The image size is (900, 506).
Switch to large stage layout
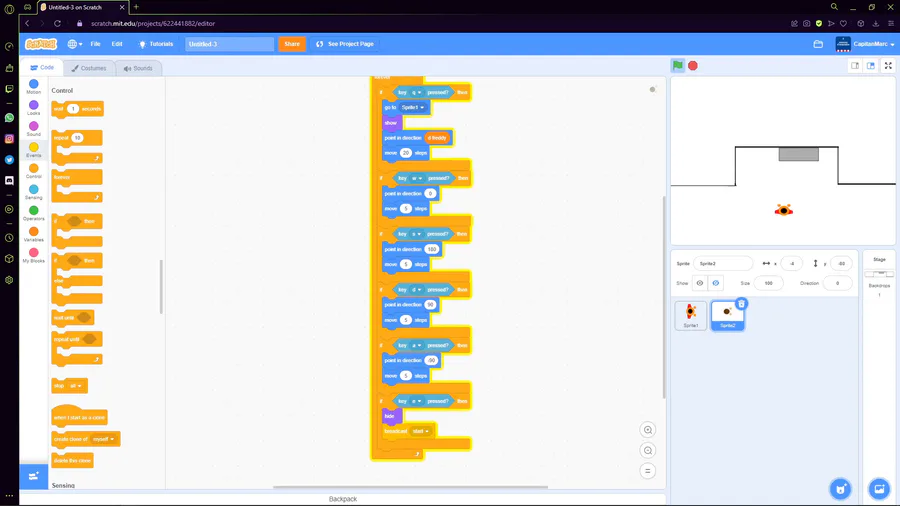871,65
